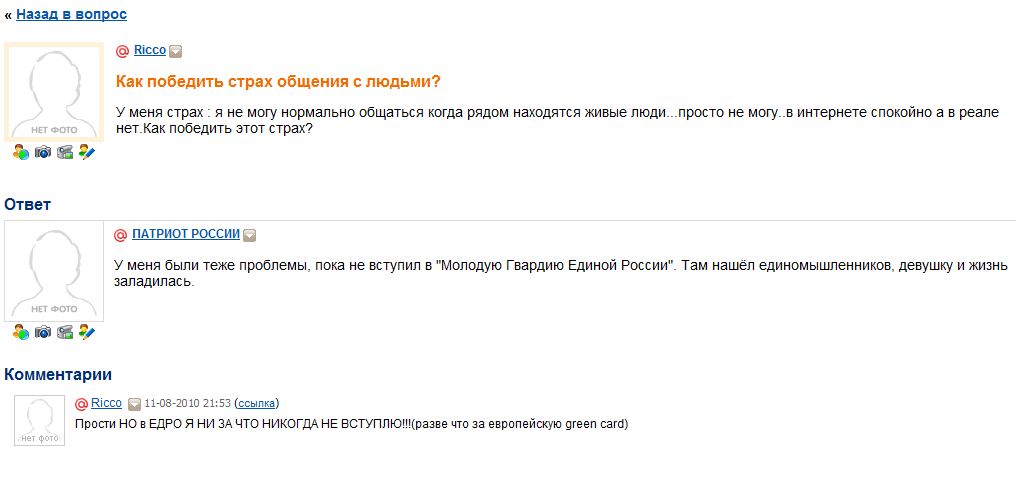The height and width of the screenshot is (488, 1016).
Task: Click the video icon under ПАТРИОТ РОССИИ's avatar
Action: point(65,332)
